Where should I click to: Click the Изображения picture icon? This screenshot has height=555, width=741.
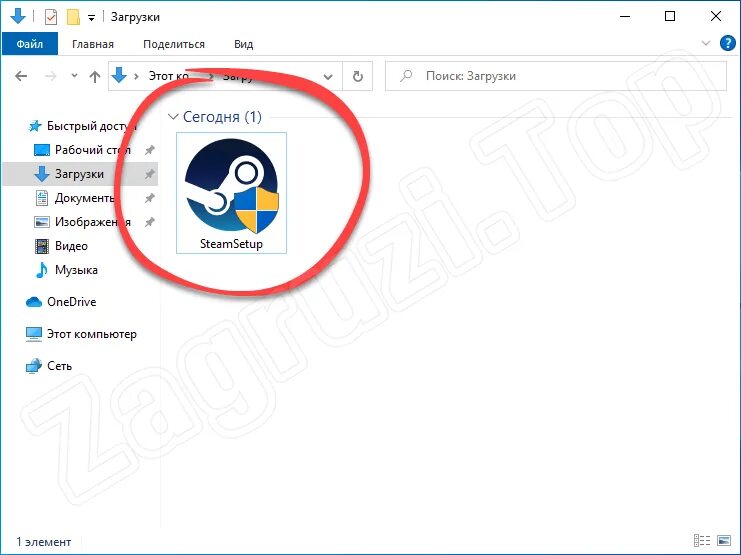(x=42, y=222)
